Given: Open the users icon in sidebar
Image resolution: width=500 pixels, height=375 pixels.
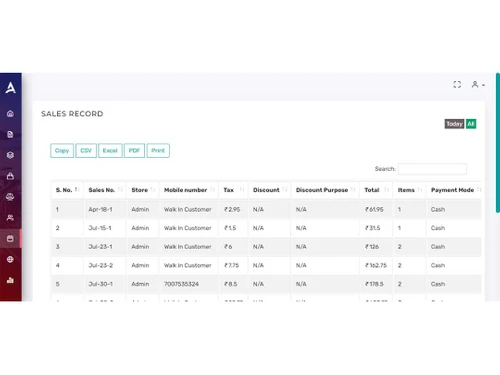Looking at the screenshot, I should pyautogui.click(x=10, y=218).
